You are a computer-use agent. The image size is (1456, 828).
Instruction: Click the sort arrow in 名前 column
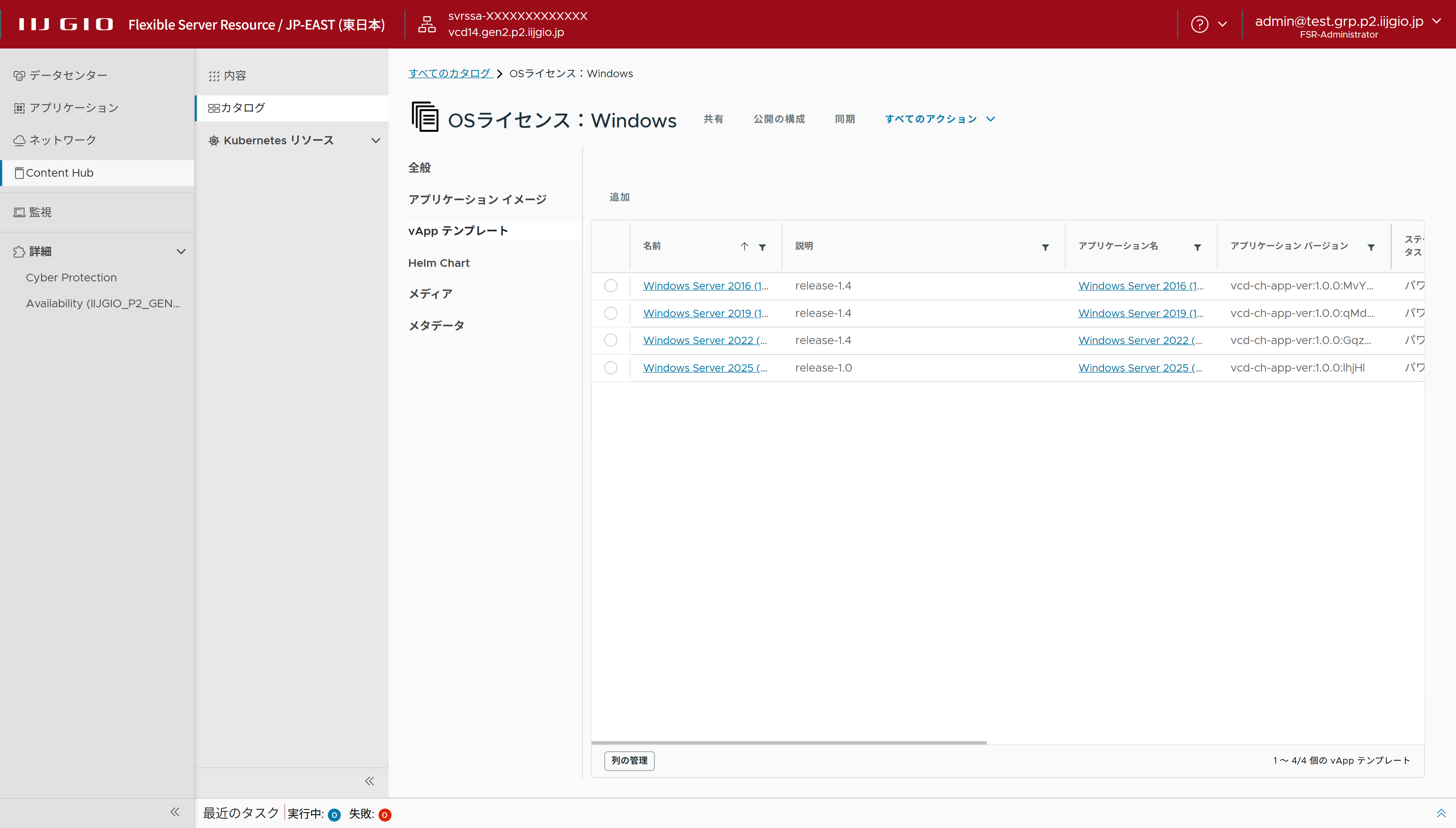click(x=744, y=246)
